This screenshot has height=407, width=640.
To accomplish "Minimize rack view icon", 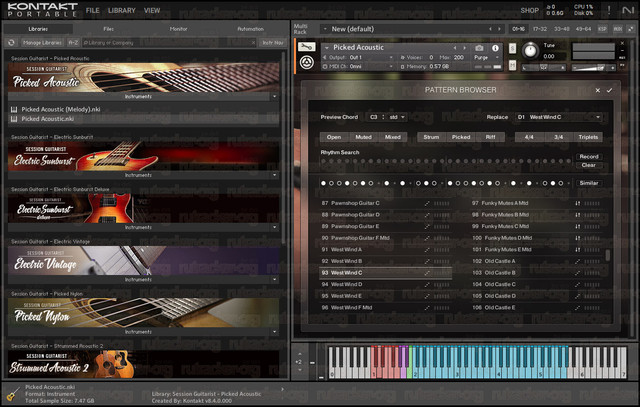I will click(x=631, y=29).
